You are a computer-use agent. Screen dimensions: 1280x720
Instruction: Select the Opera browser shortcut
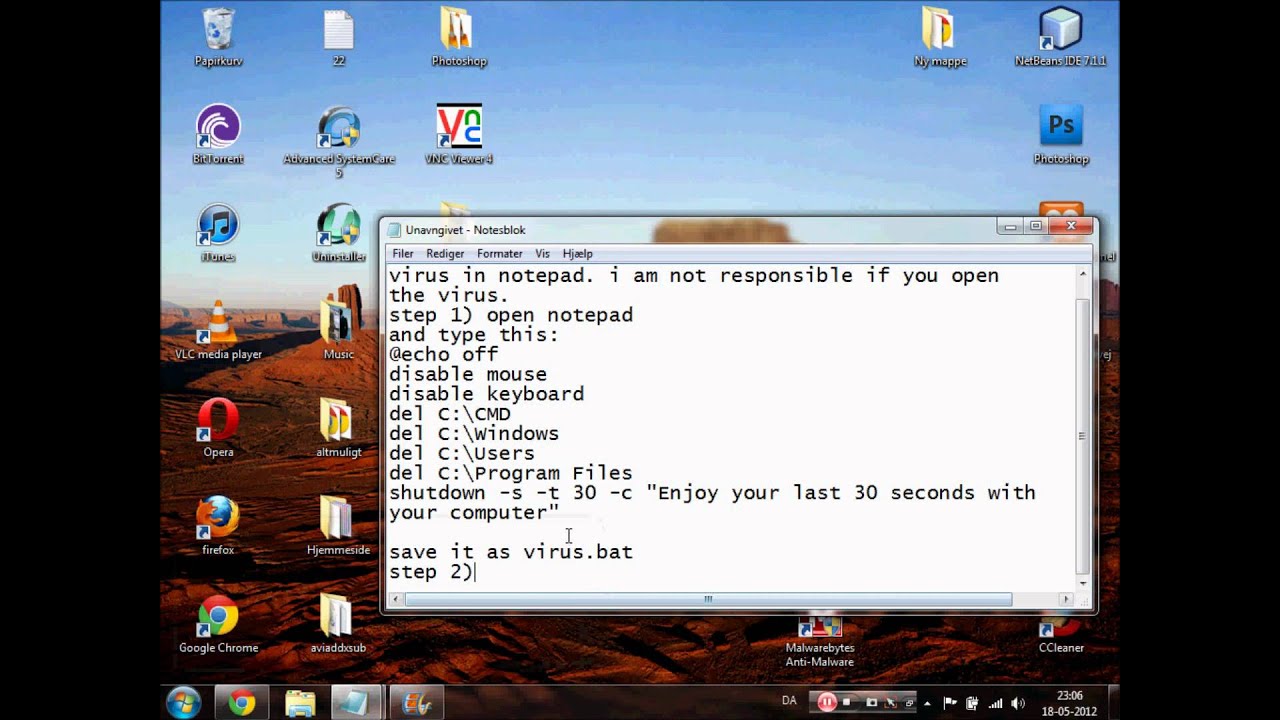[x=218, y=428]
